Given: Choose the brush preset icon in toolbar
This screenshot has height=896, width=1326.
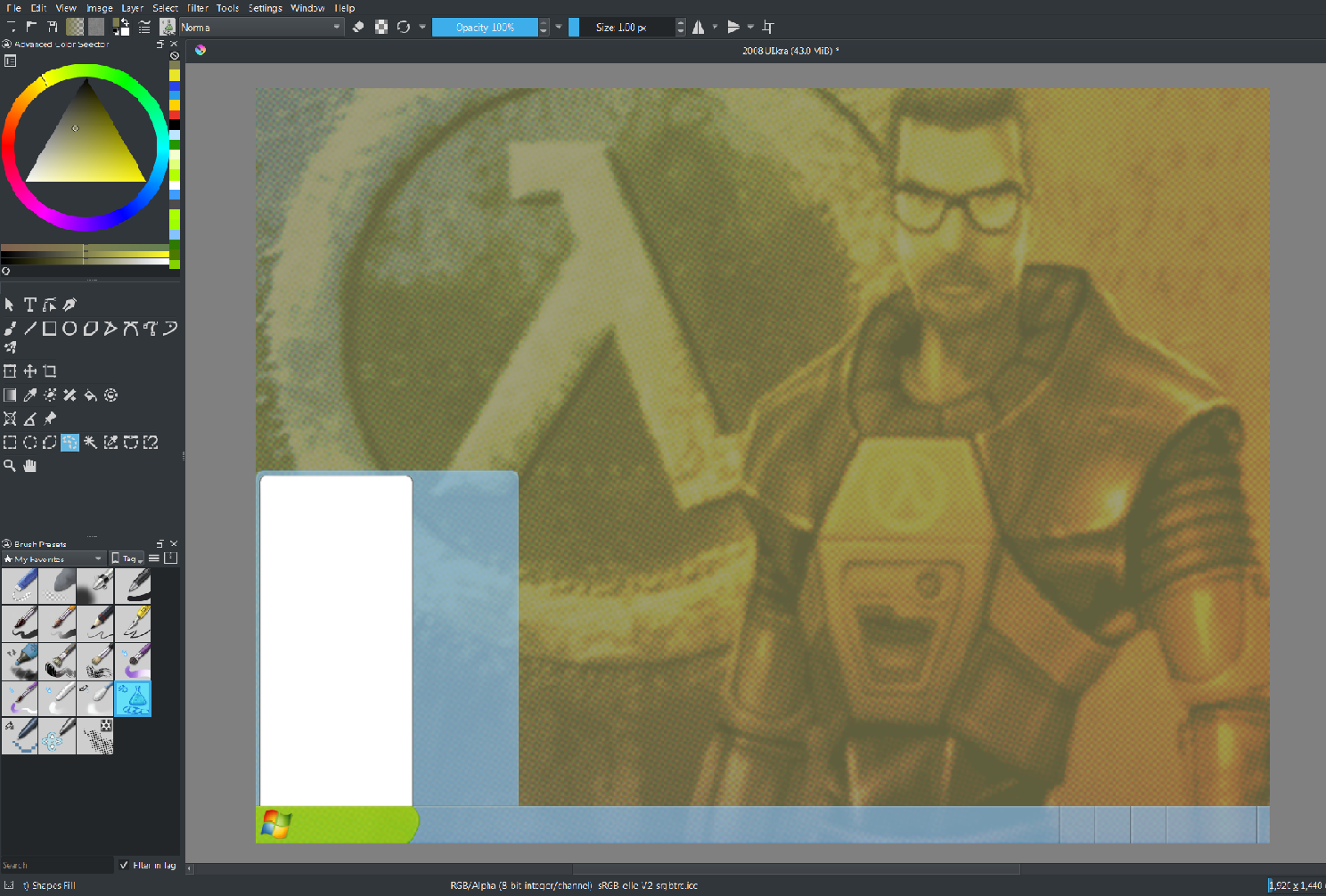Looking at the screenshot, I should tap(167, 28).
